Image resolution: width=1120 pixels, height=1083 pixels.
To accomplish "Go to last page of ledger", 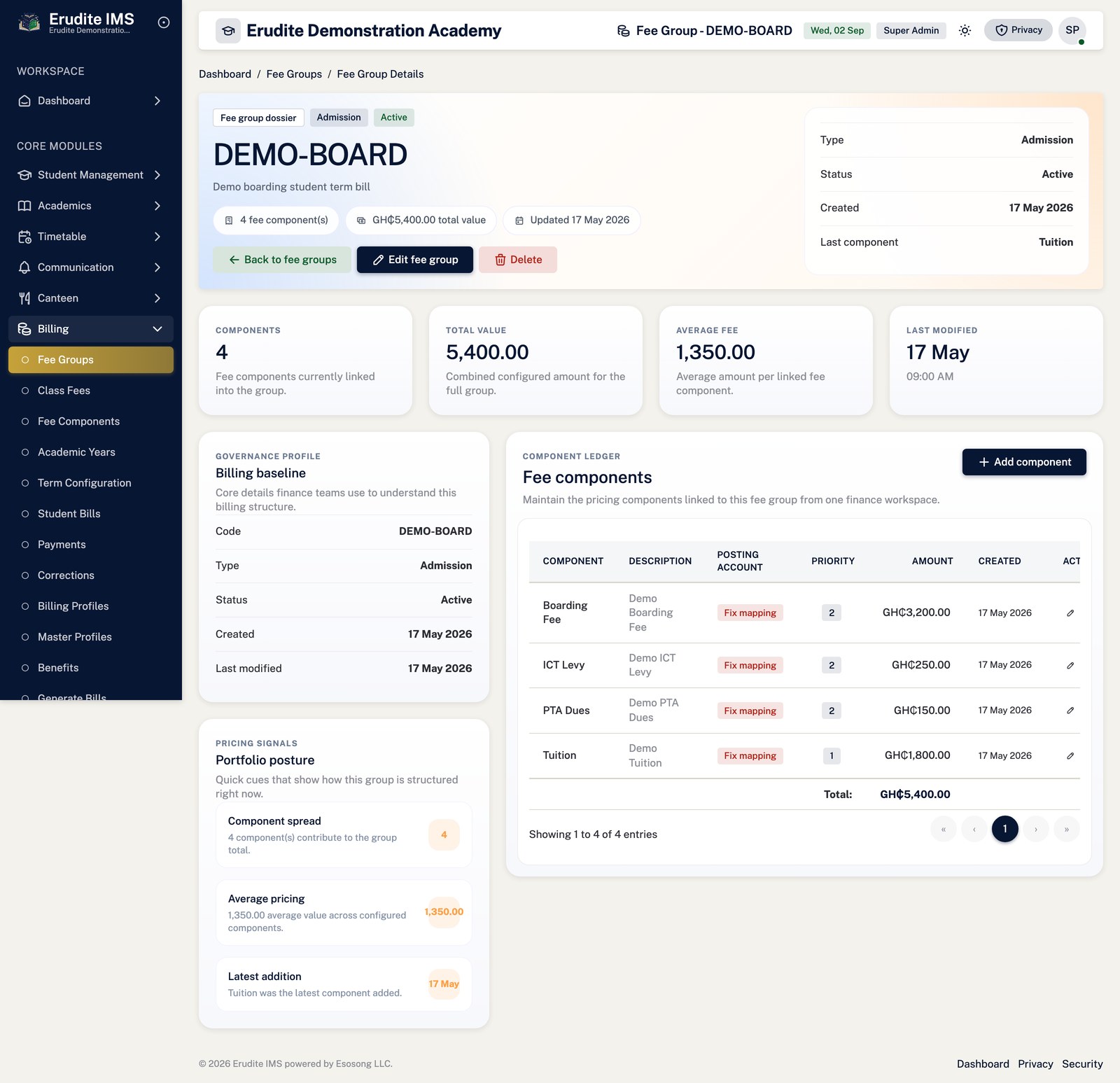I will (x=1066, y=830).
